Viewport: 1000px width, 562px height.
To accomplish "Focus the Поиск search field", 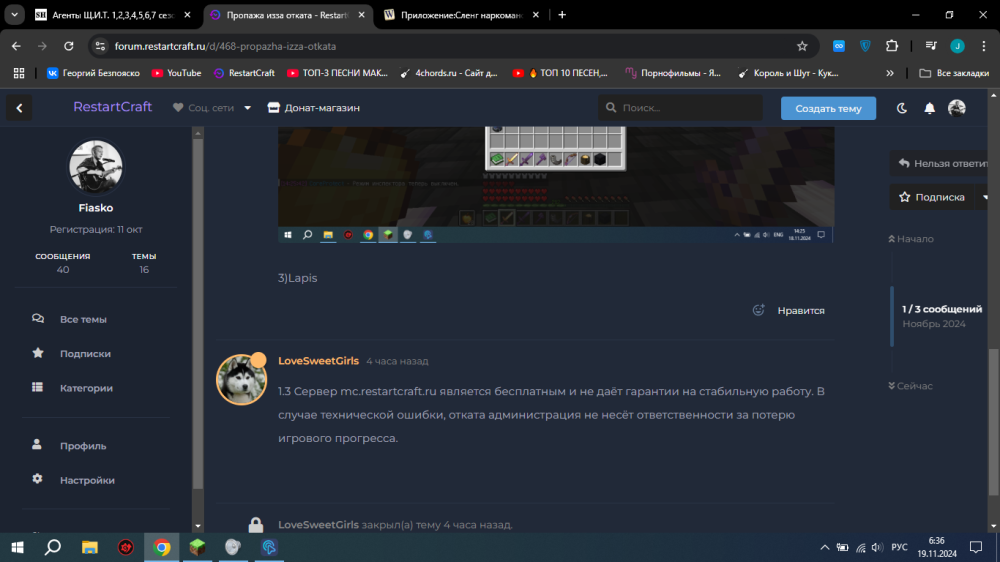I will [x=680, y=108].
